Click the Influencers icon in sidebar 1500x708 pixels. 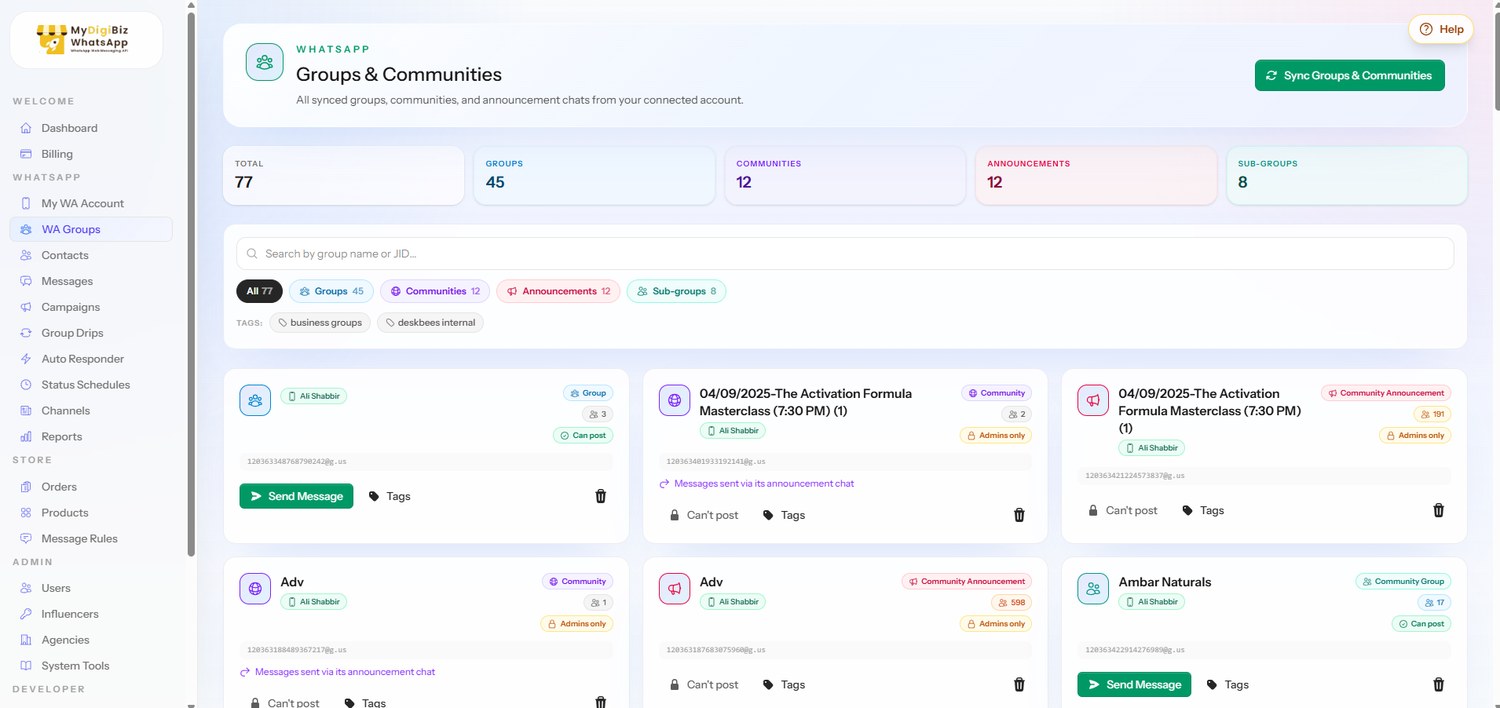click(26, 614)
